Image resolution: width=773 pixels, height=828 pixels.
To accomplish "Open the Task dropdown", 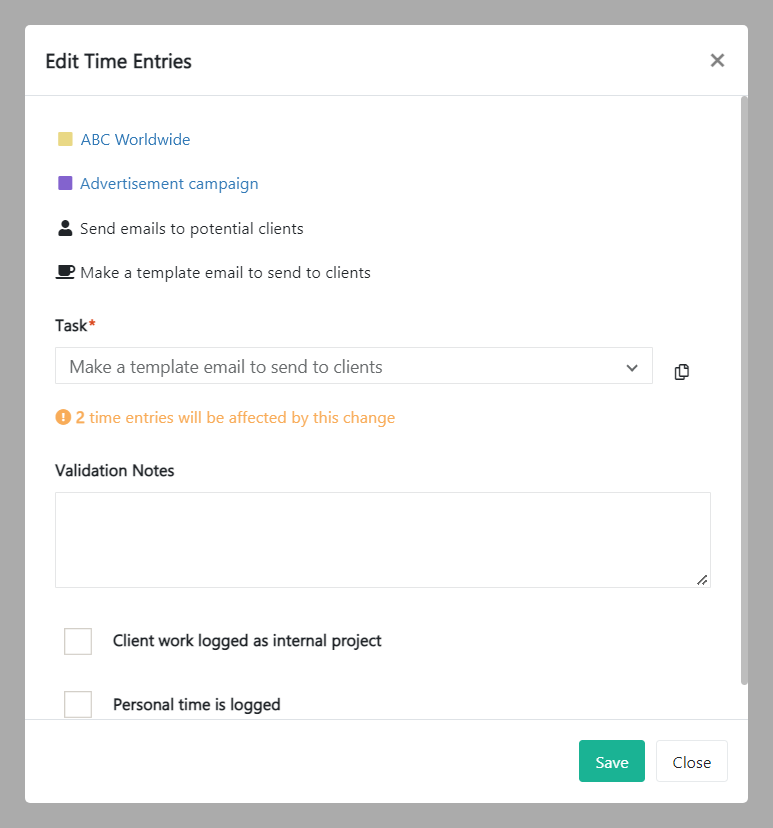I will point(340,367).
